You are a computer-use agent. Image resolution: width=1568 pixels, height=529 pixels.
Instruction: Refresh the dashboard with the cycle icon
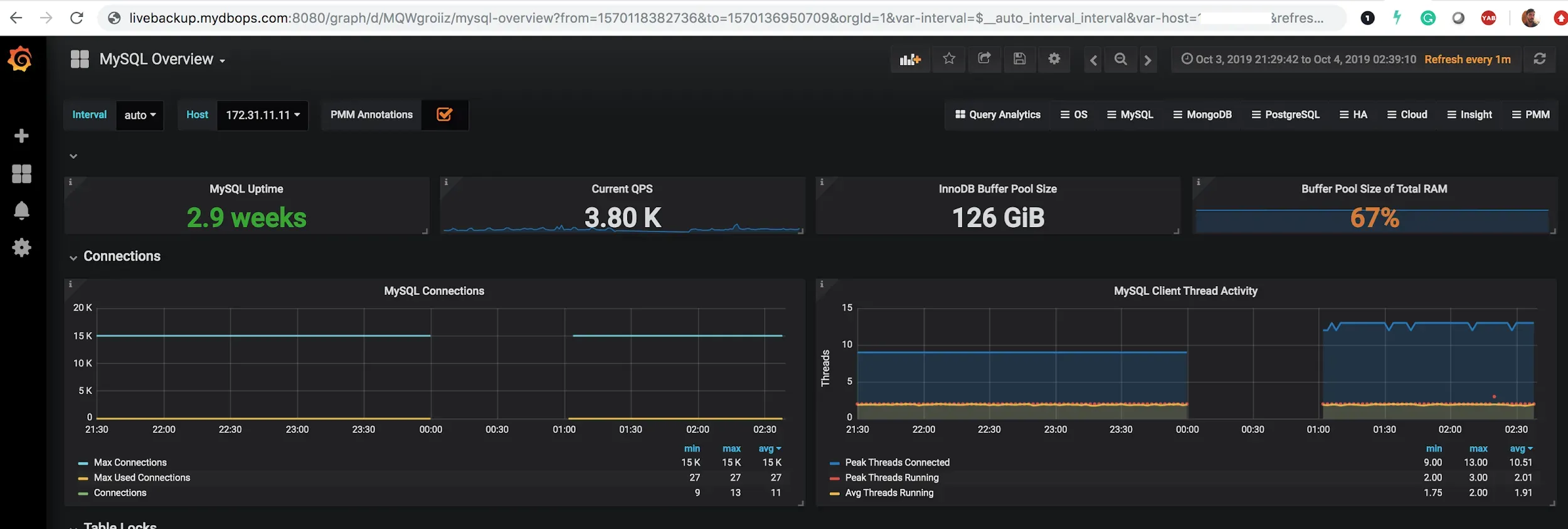pyautogui.click(x=1539, y=59)
